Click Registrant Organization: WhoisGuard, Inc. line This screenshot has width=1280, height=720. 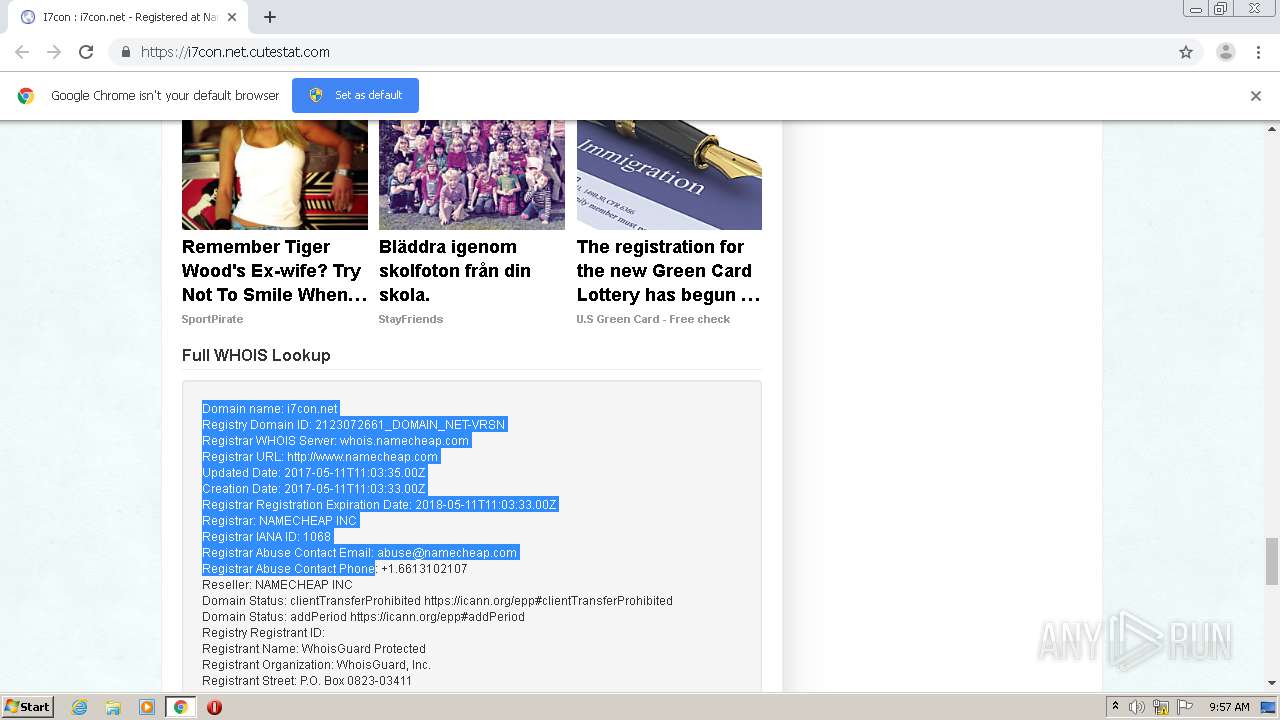pos(316,664)
